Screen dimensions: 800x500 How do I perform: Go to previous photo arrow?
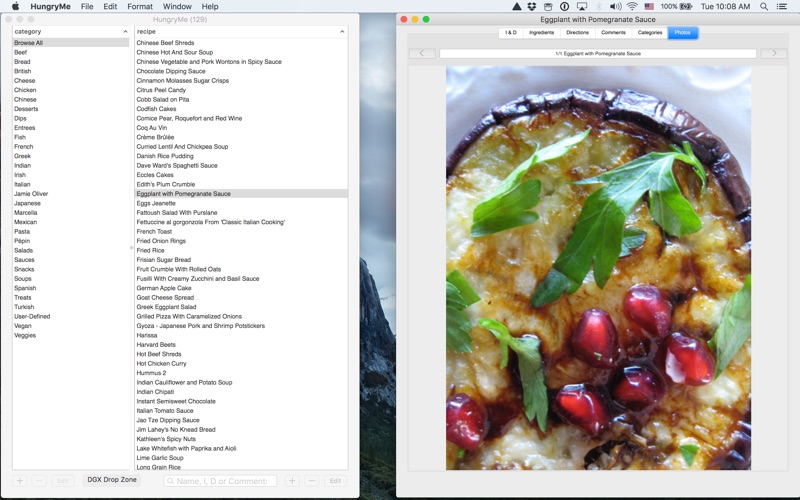422,53
